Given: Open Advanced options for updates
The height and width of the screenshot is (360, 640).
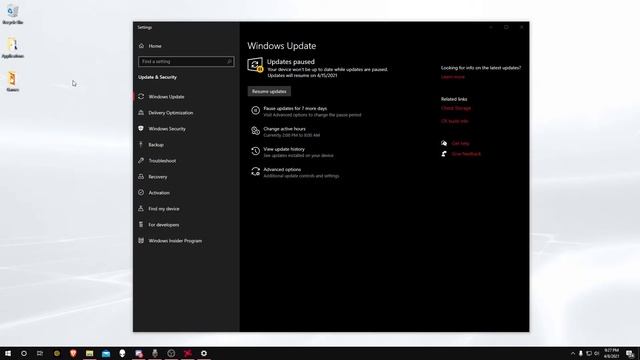Looking at the screenshot, I should (282, 170).
